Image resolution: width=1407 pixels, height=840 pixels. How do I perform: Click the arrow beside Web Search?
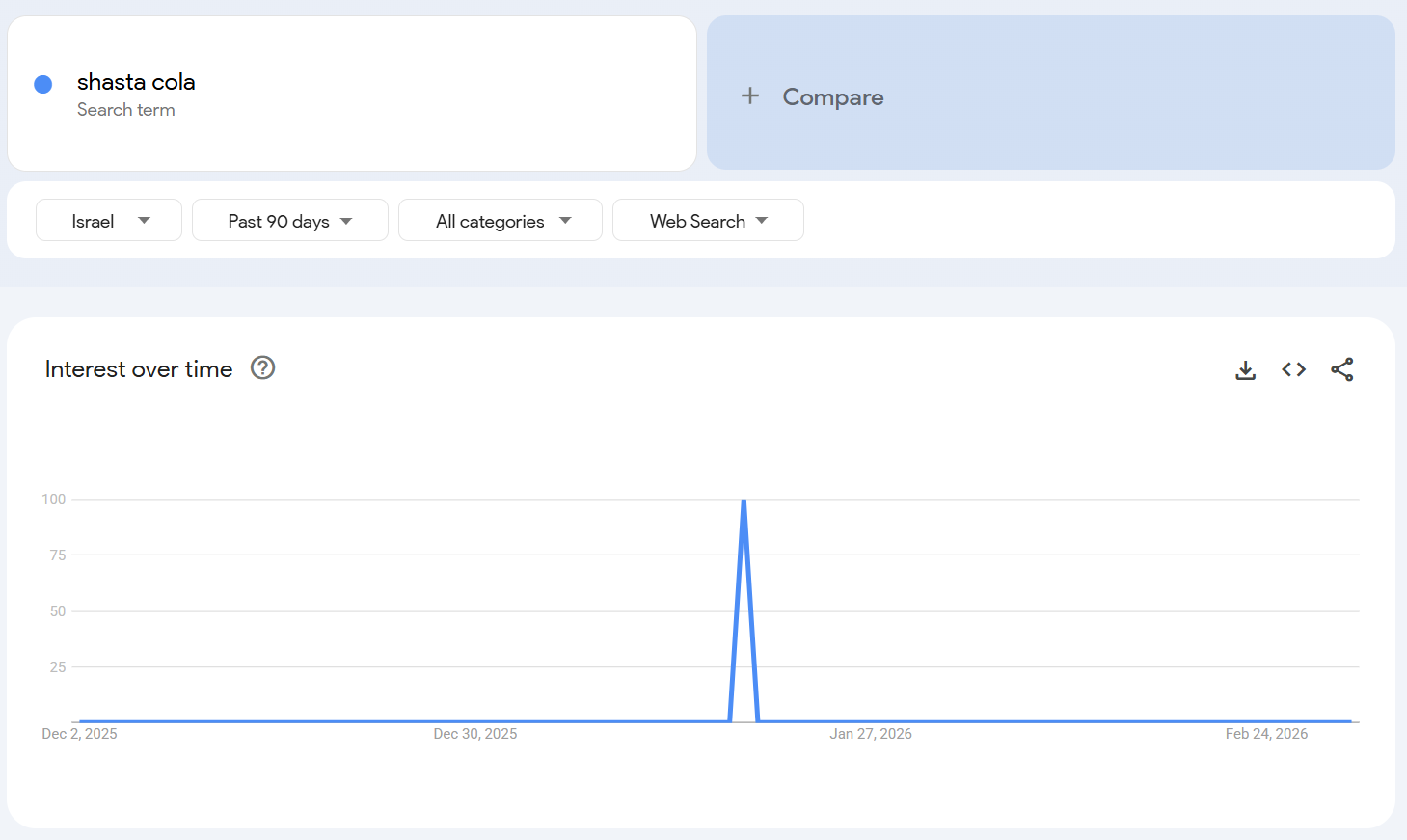pyautogui.click(x=762, y=221)
